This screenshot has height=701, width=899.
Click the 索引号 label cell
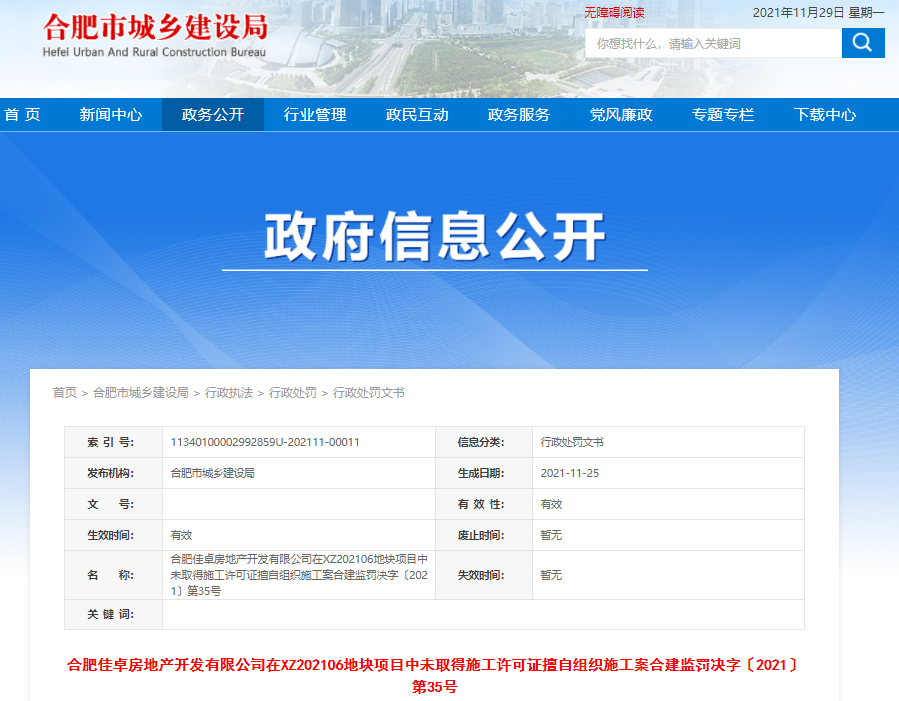pos(114,442)
